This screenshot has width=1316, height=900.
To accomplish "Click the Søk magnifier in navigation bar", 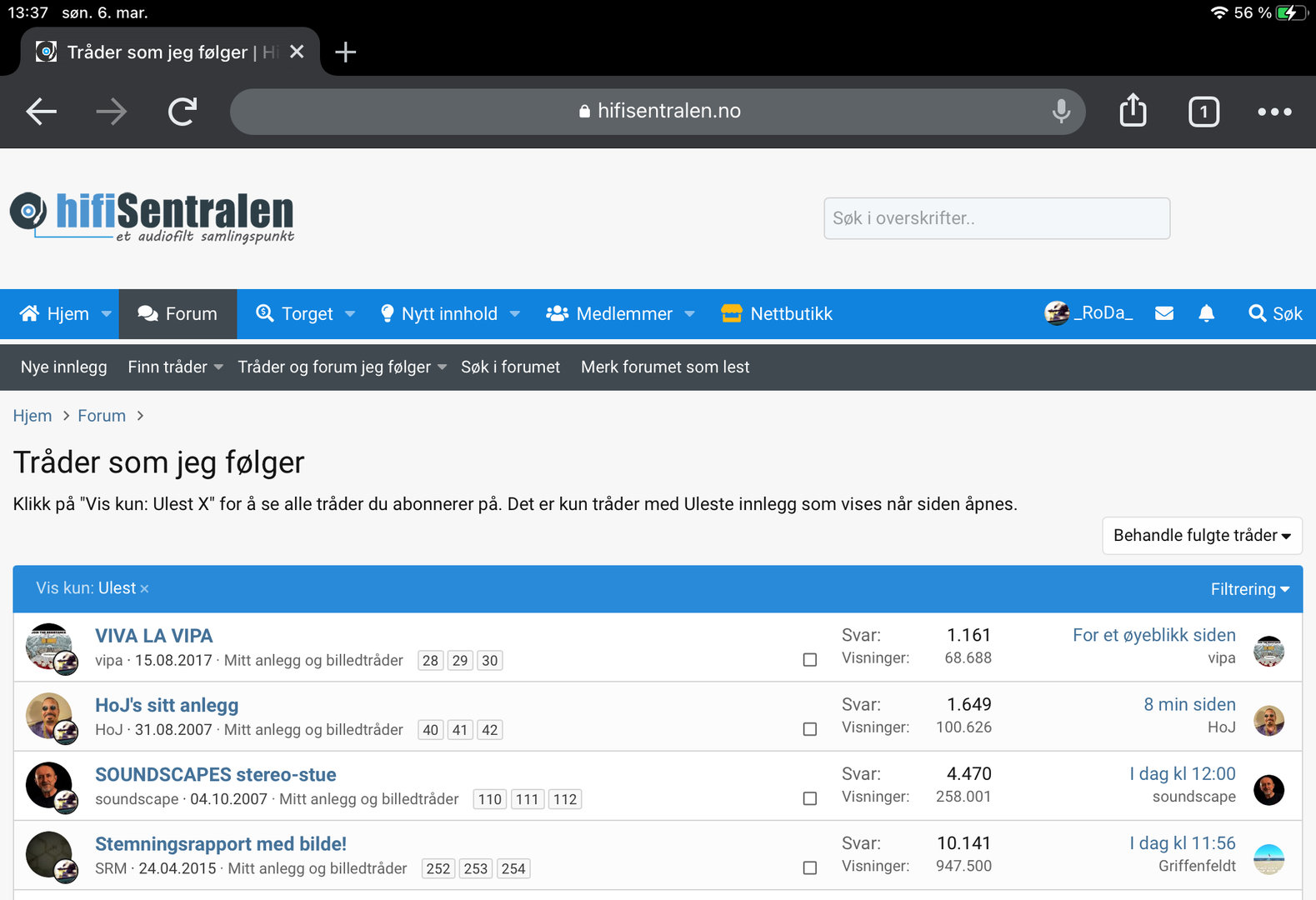I will point(1275,313).
